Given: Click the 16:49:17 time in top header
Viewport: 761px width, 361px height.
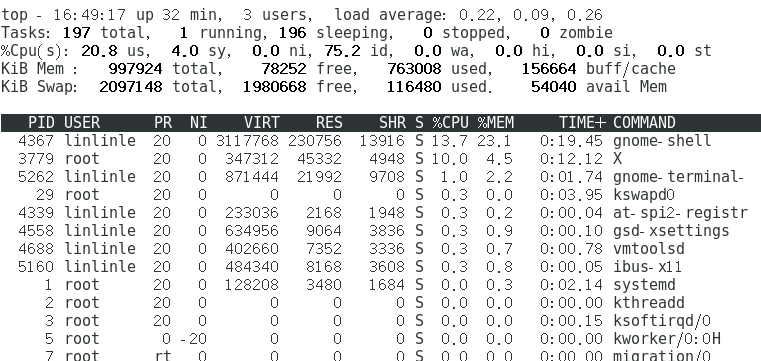Looking at the screenshot, I should 89,15.
